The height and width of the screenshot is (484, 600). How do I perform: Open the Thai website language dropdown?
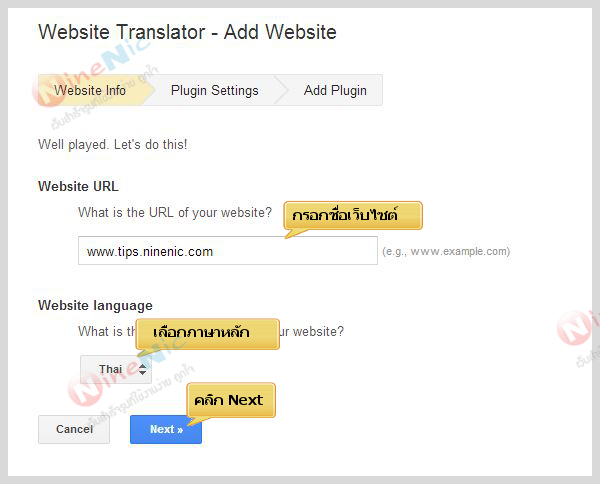[115, 369]
